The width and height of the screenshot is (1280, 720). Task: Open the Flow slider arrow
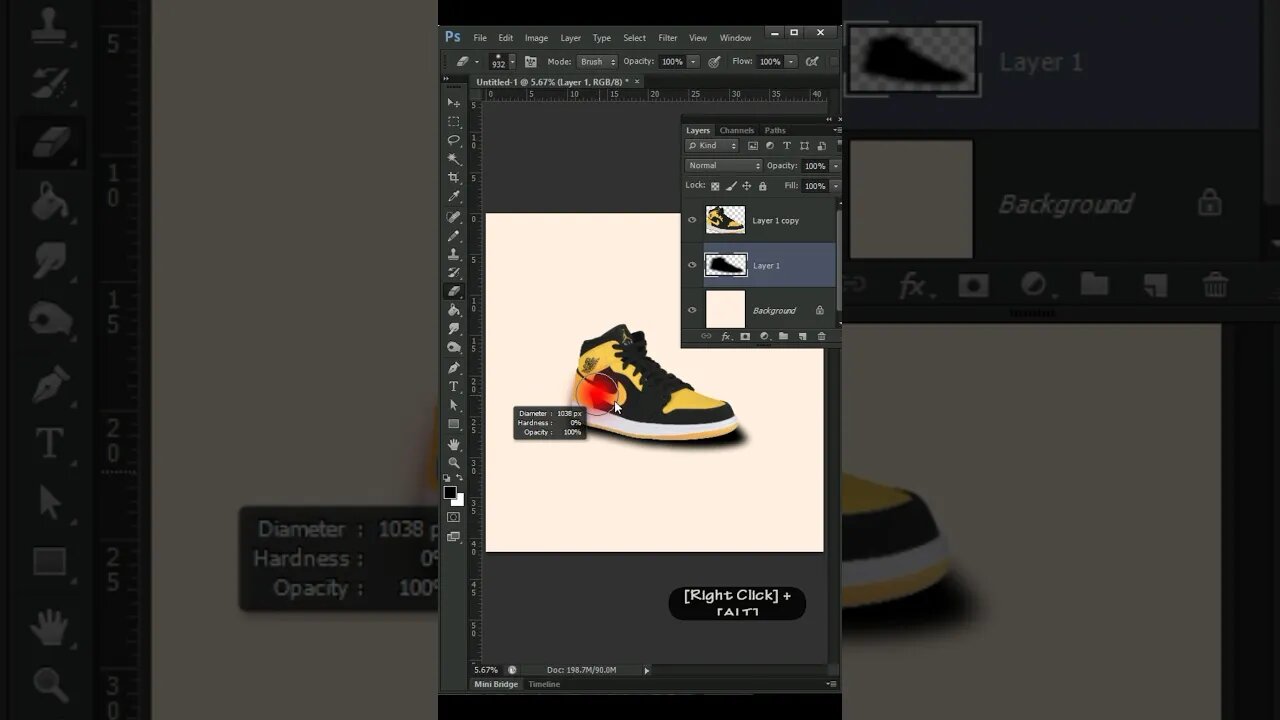click(791, 62)
